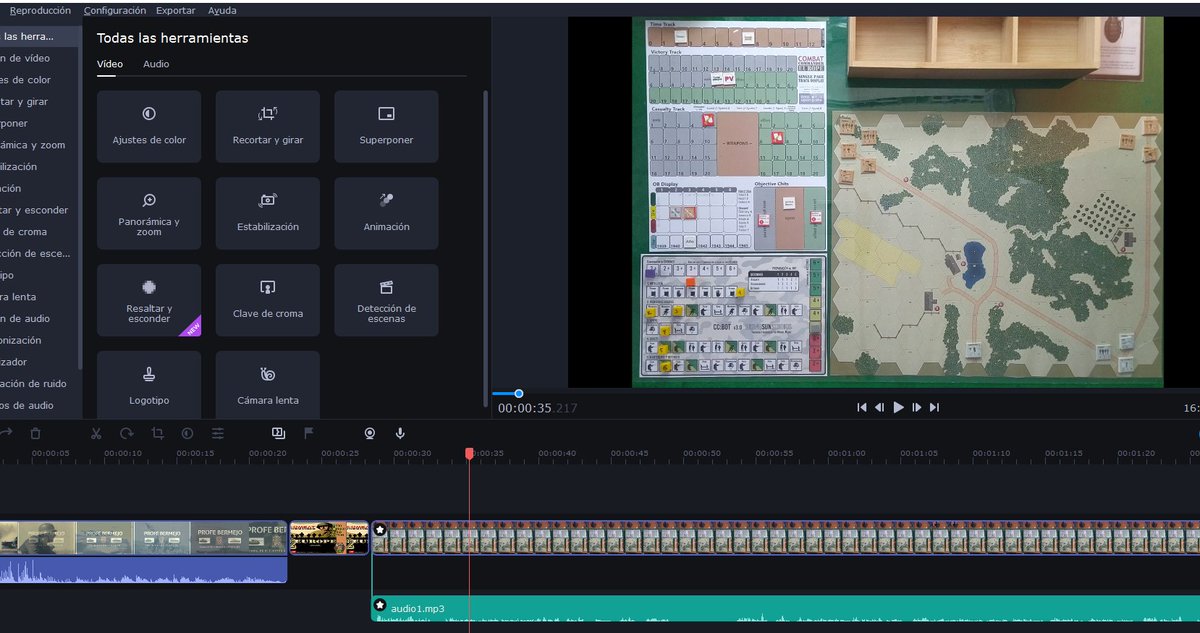Step back one frame
This screenshot has width=1200, height=633.
coord(880,407)
